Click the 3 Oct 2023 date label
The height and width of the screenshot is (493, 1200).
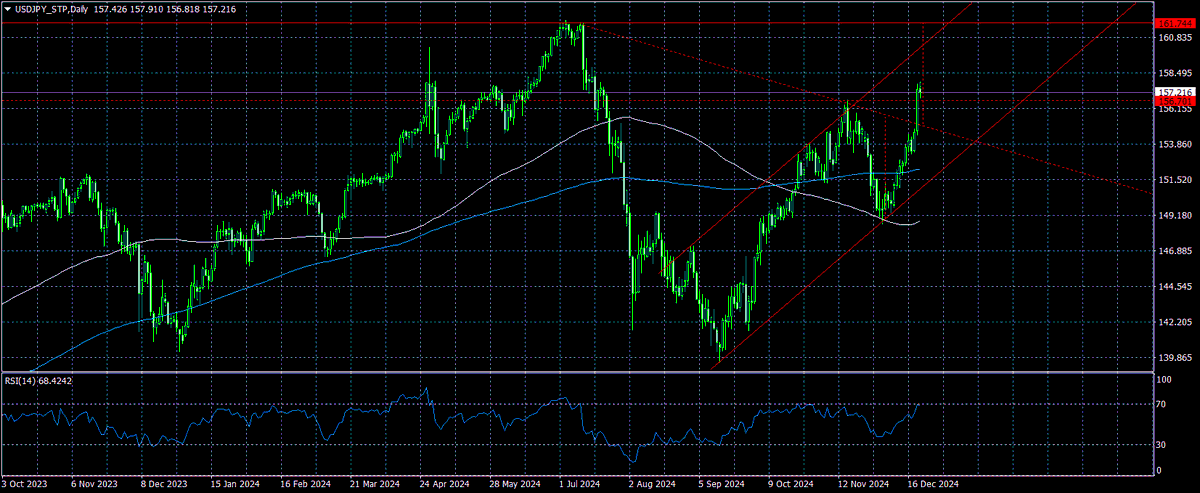[25, 484]
